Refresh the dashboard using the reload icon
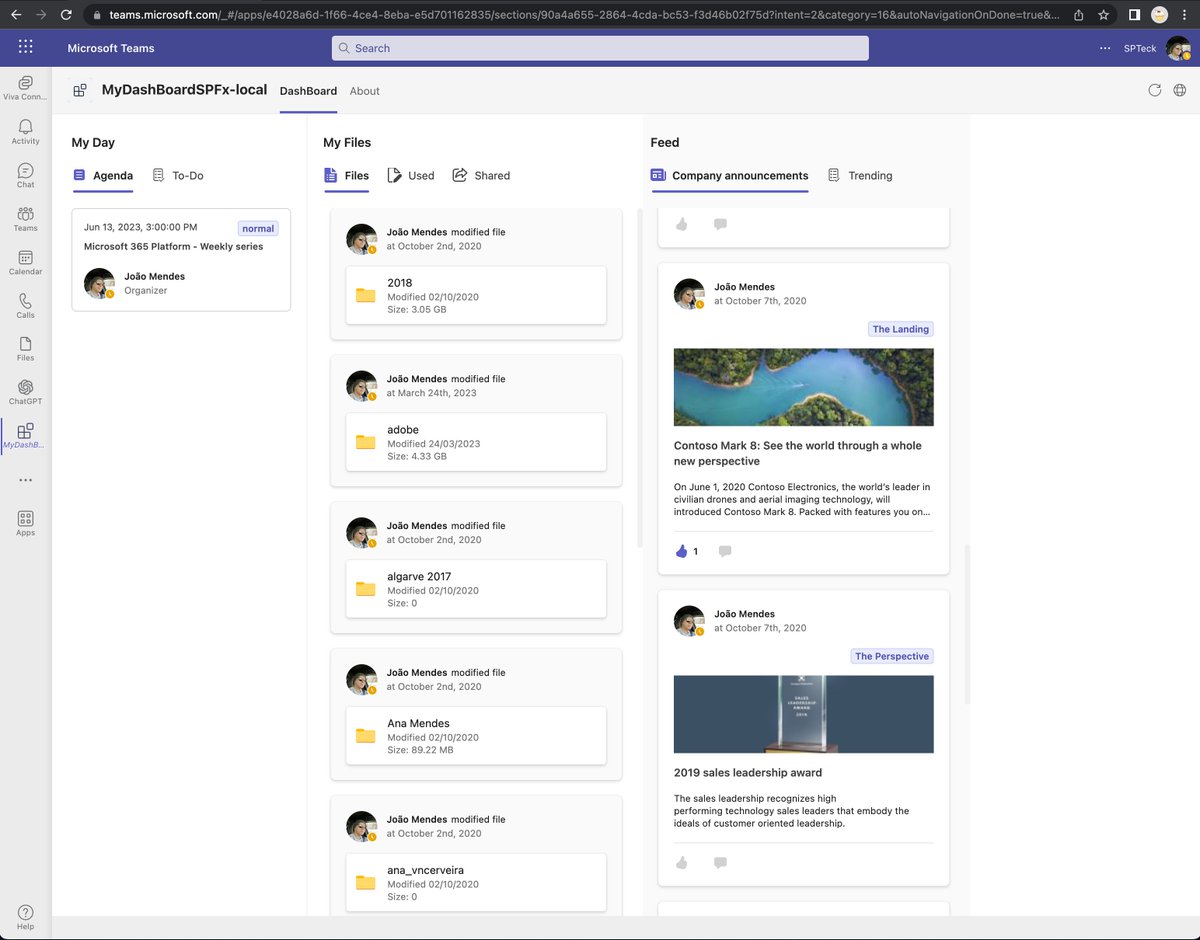Screen dimensions: 1200x940 pyautogui.click(x=1156, y=90)
